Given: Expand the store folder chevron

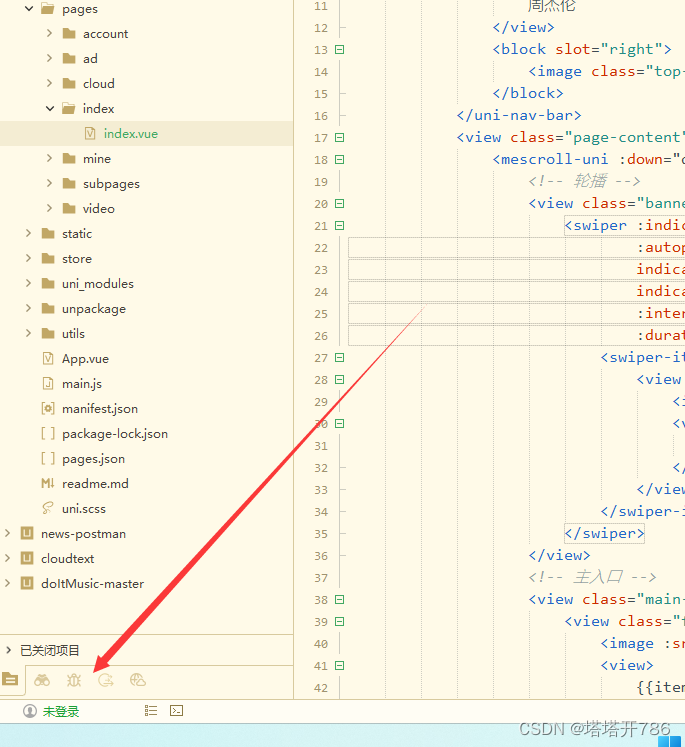Looking at the screenshot, I should (29, 258).
